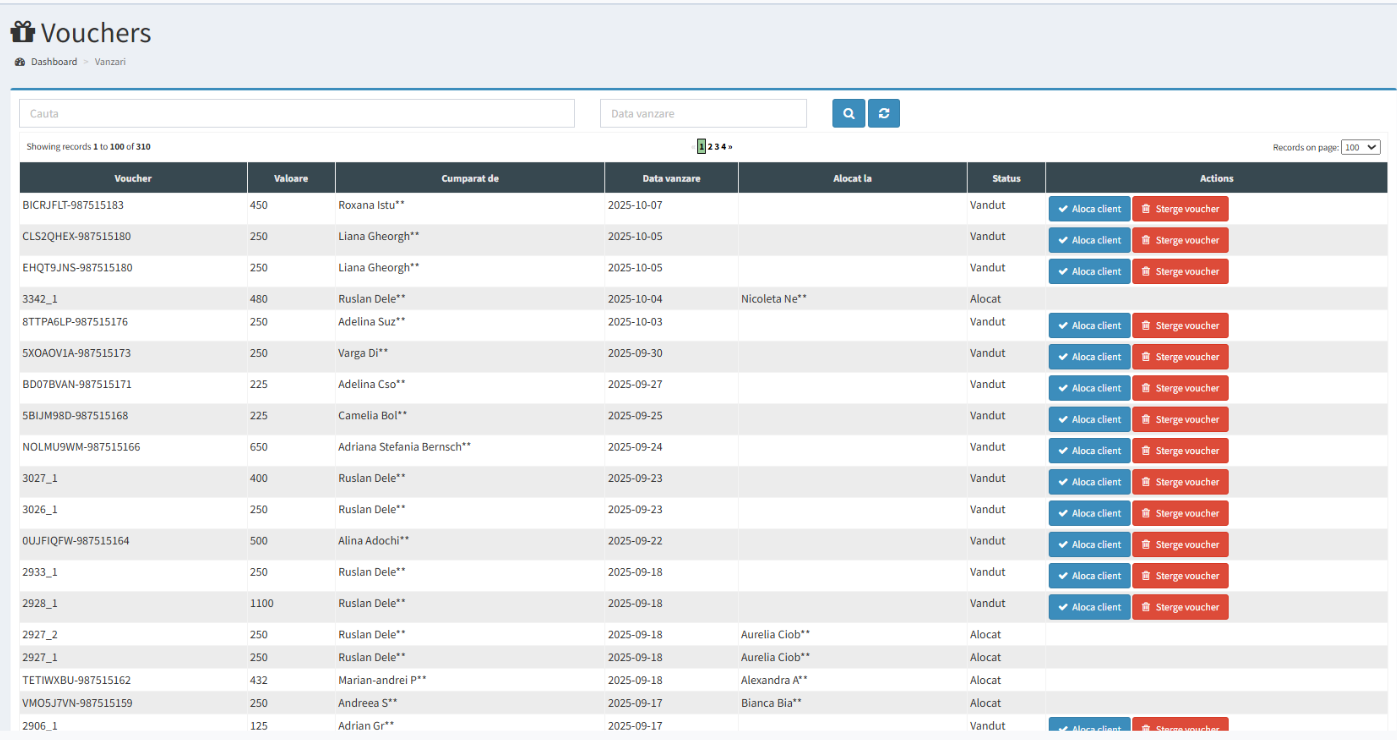Click the next page arrow
Screen dimensions: 1397x740
[731, 147]
